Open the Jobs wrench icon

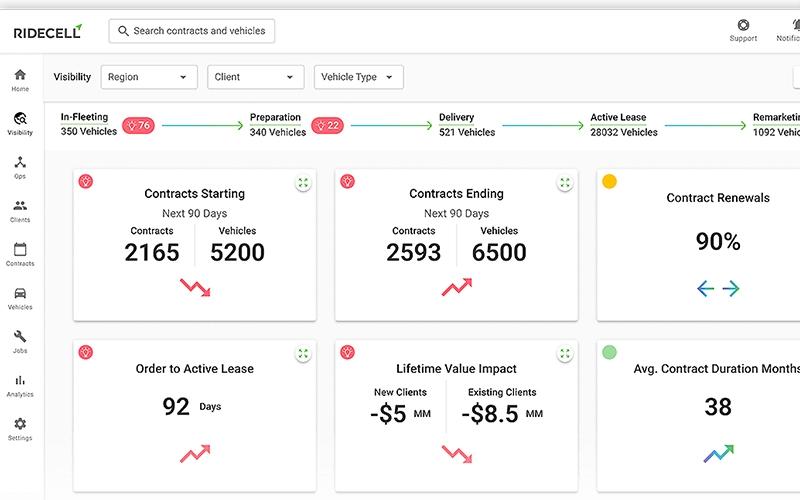pyautogui.click(x=20, y=337)
